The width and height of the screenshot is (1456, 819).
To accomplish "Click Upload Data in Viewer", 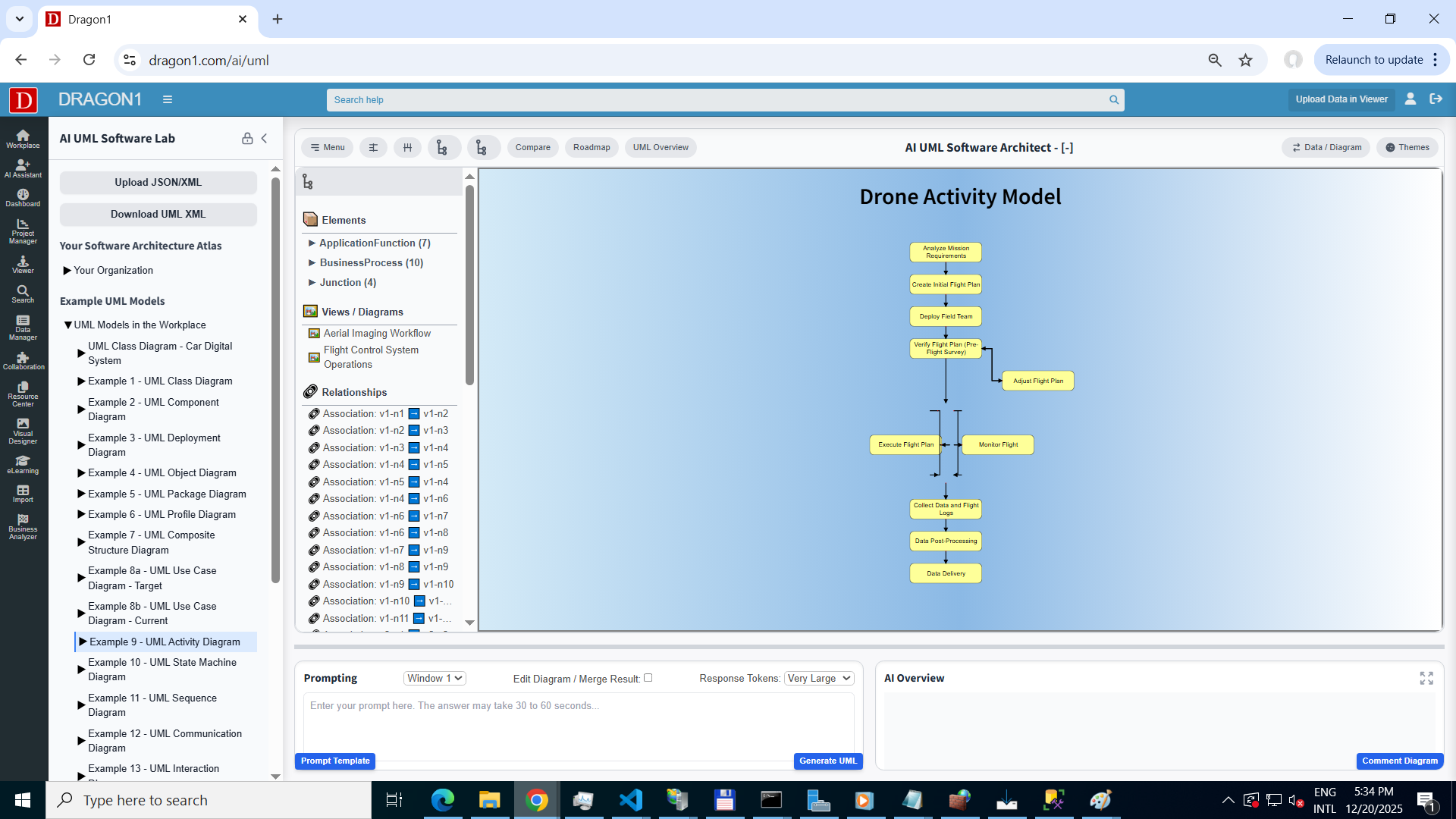I will pos(1341,99).
